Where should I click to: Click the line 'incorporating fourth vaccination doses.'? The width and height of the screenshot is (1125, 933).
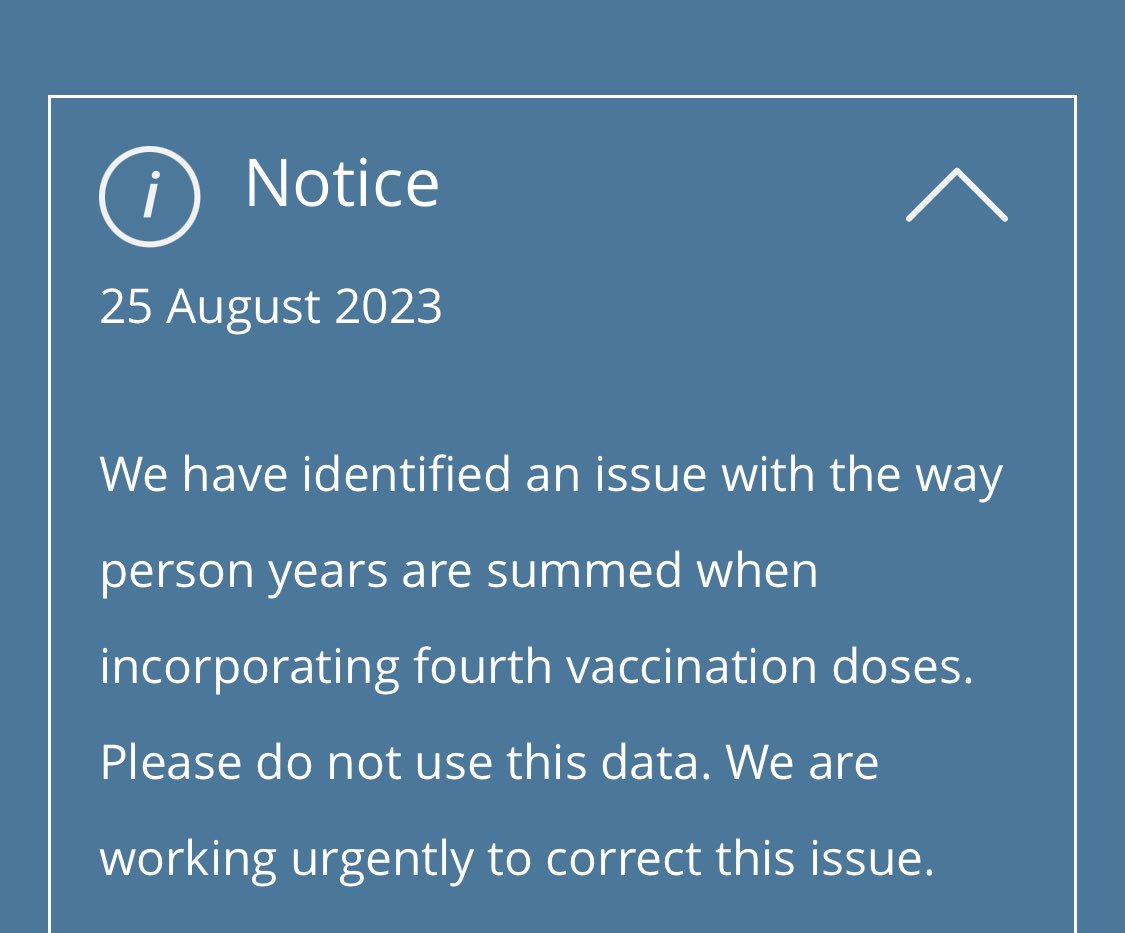pyautogui.click(x=537, y=667)
